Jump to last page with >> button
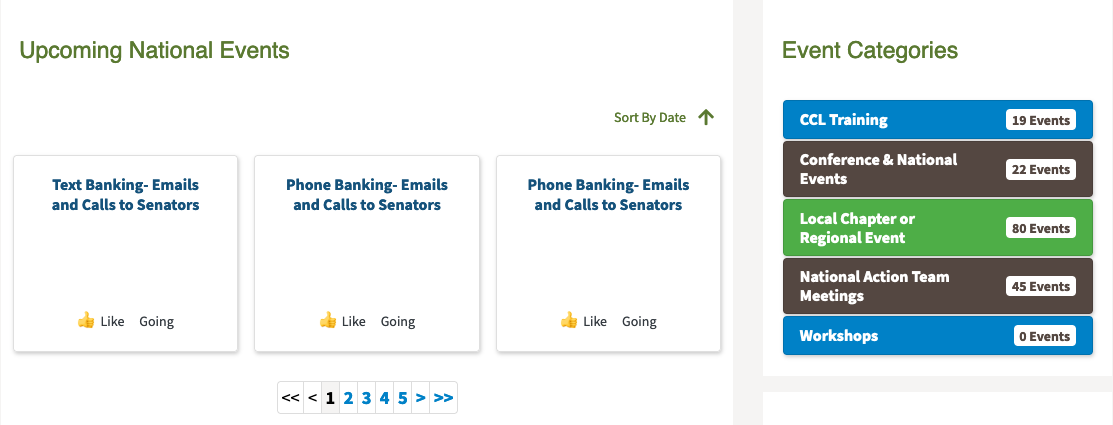Viewport: 1113px width, 425px height. click(x=444, y=398)
